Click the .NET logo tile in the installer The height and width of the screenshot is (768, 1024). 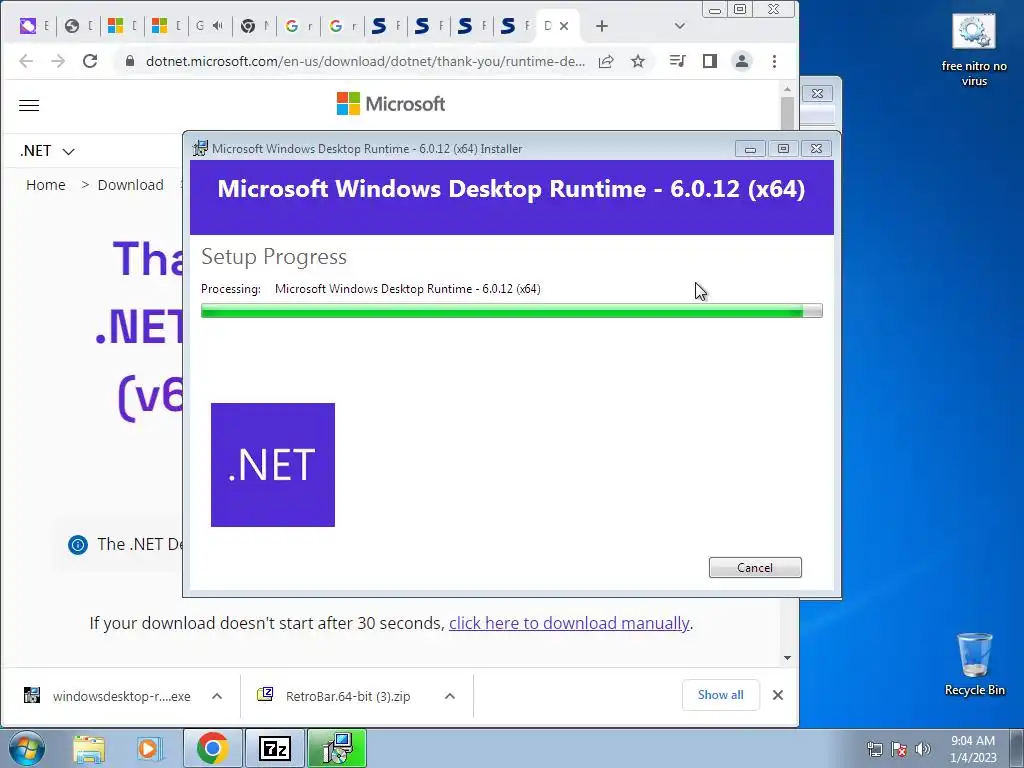(273, 465)
